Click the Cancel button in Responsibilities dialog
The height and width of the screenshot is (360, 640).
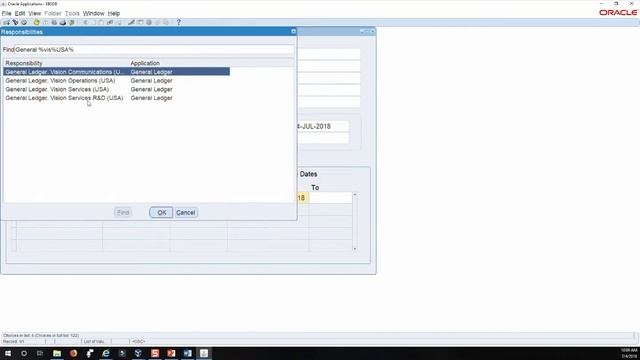tap(186, 213)
